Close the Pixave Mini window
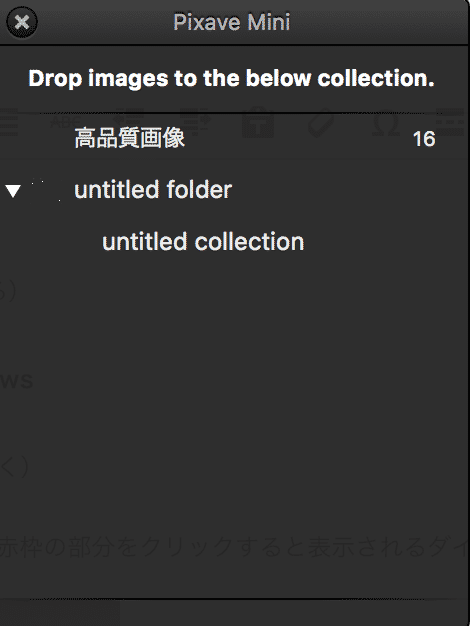The width and height of the screenshot is (470, 626). (x=22, y=22)
